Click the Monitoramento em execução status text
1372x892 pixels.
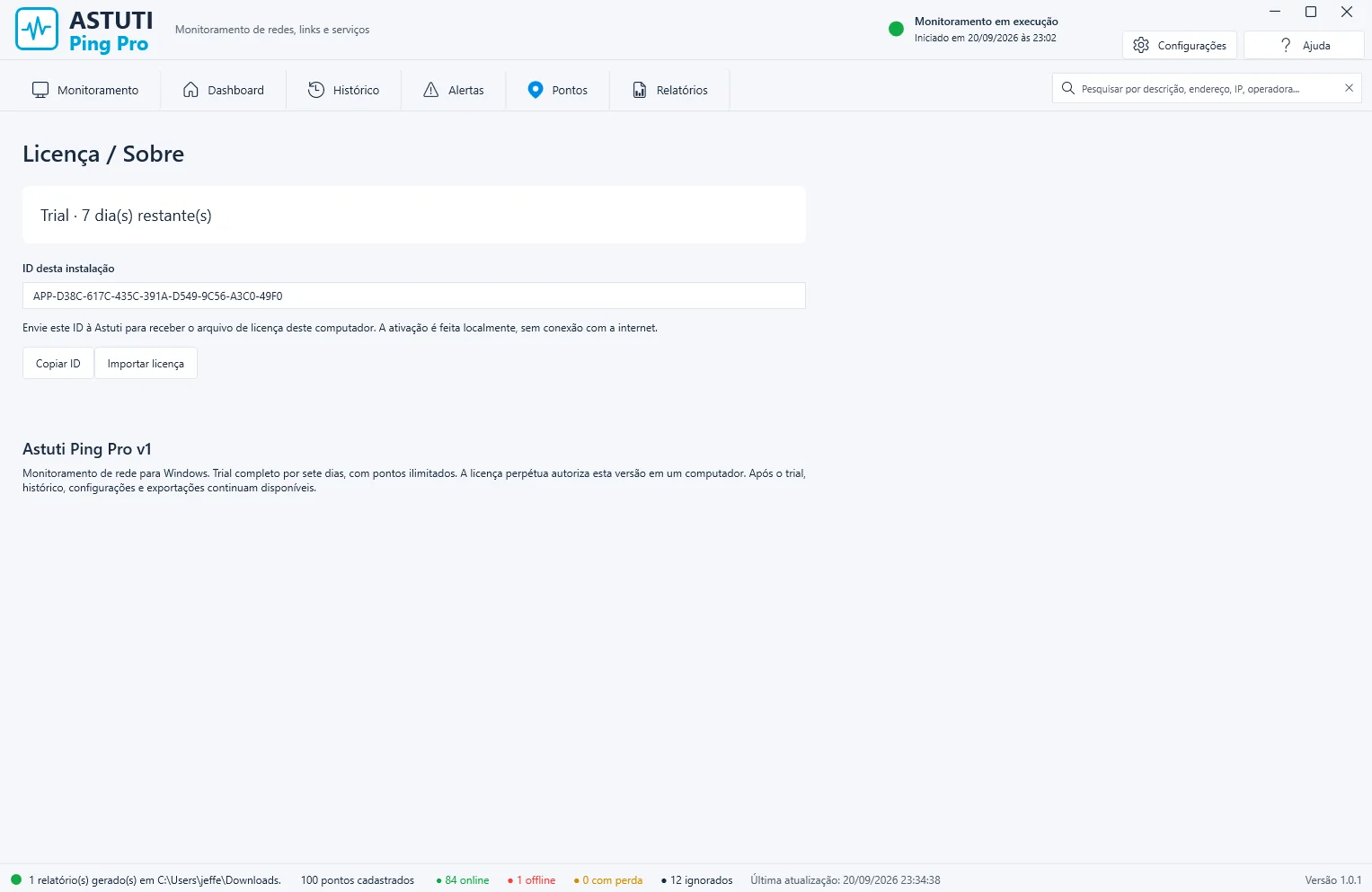(x=987, y=22)
